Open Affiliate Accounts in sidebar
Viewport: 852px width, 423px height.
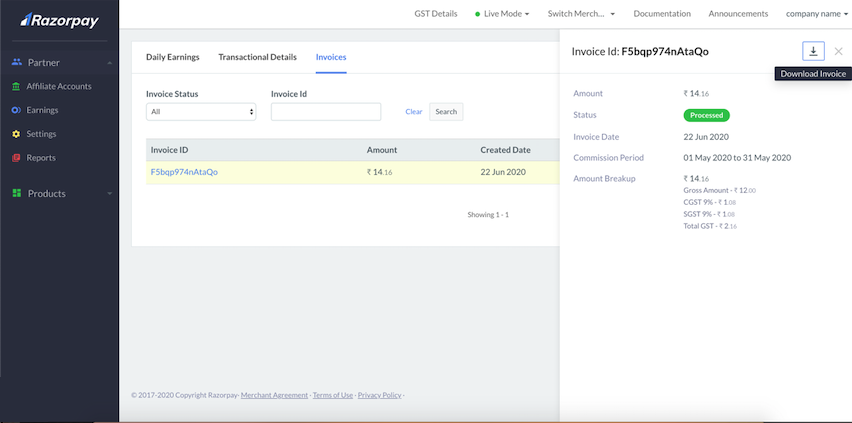point(58,86)
